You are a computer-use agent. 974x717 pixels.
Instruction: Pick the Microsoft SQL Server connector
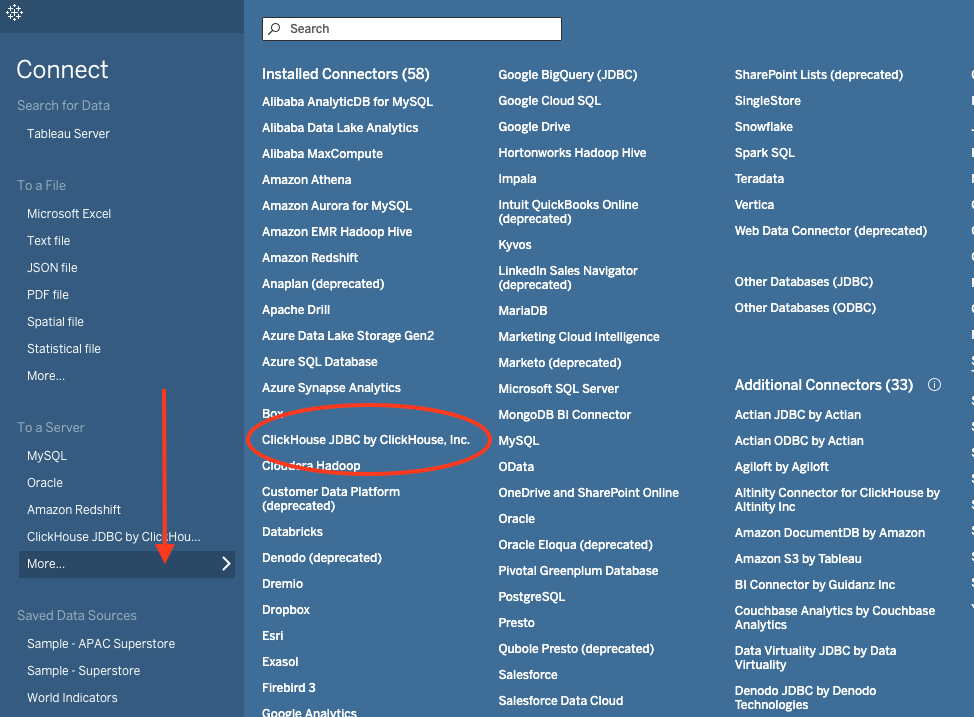pos(558,389)
